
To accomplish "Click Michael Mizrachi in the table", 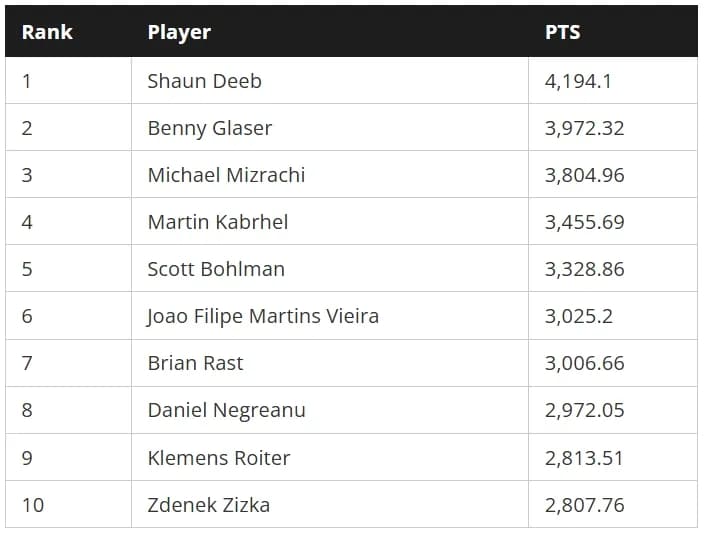I will click(x=226, y=175).
